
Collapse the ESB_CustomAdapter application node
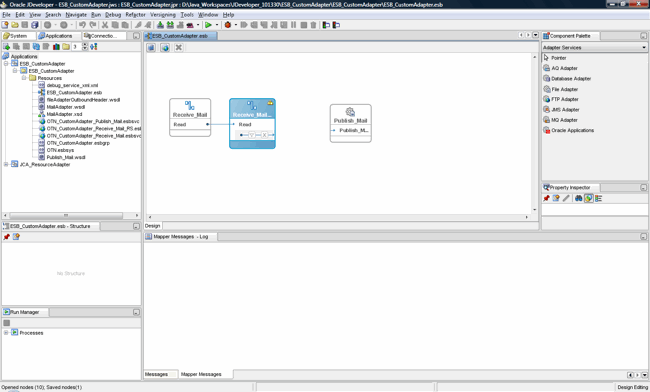(6, 63)
